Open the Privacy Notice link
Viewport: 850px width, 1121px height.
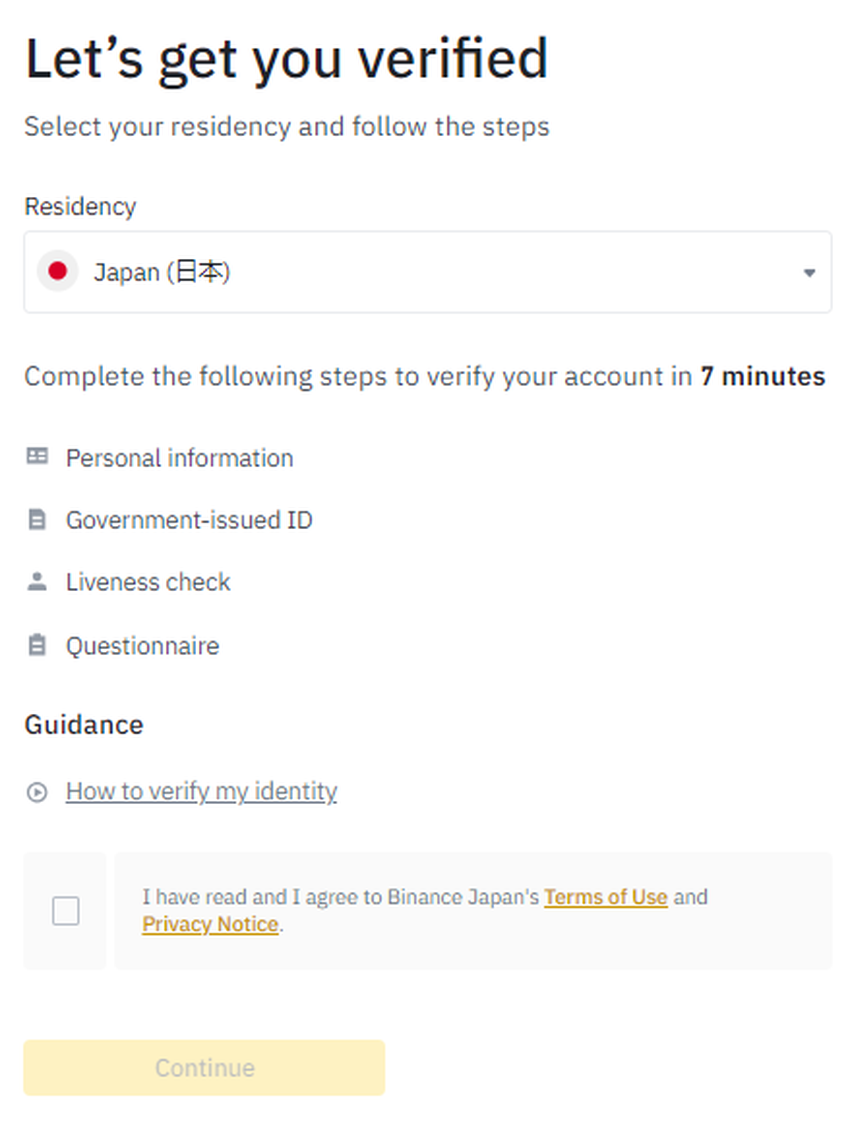point(210,924)
